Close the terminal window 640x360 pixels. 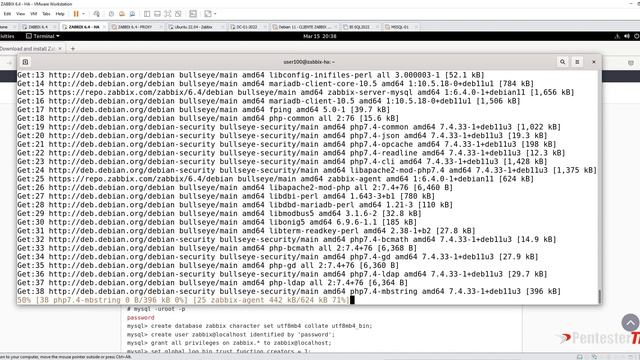[594, 62]
